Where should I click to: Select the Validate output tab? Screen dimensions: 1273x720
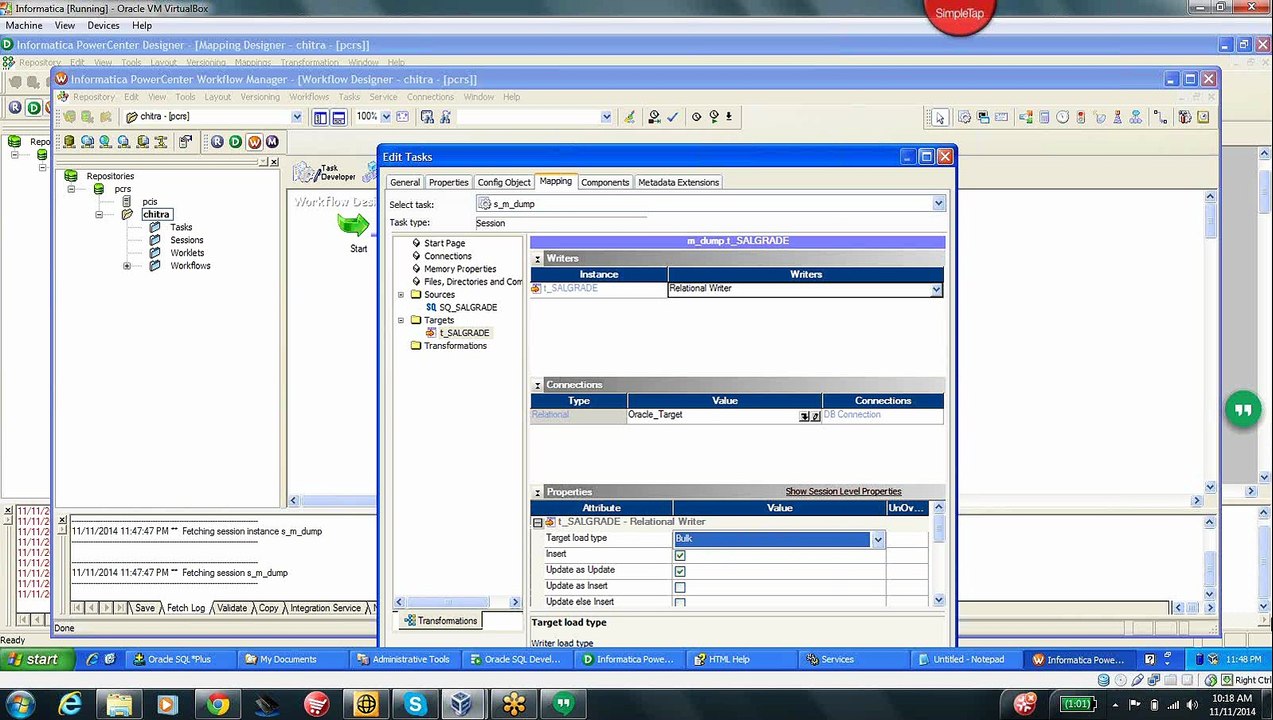click(x=232, y=608)
